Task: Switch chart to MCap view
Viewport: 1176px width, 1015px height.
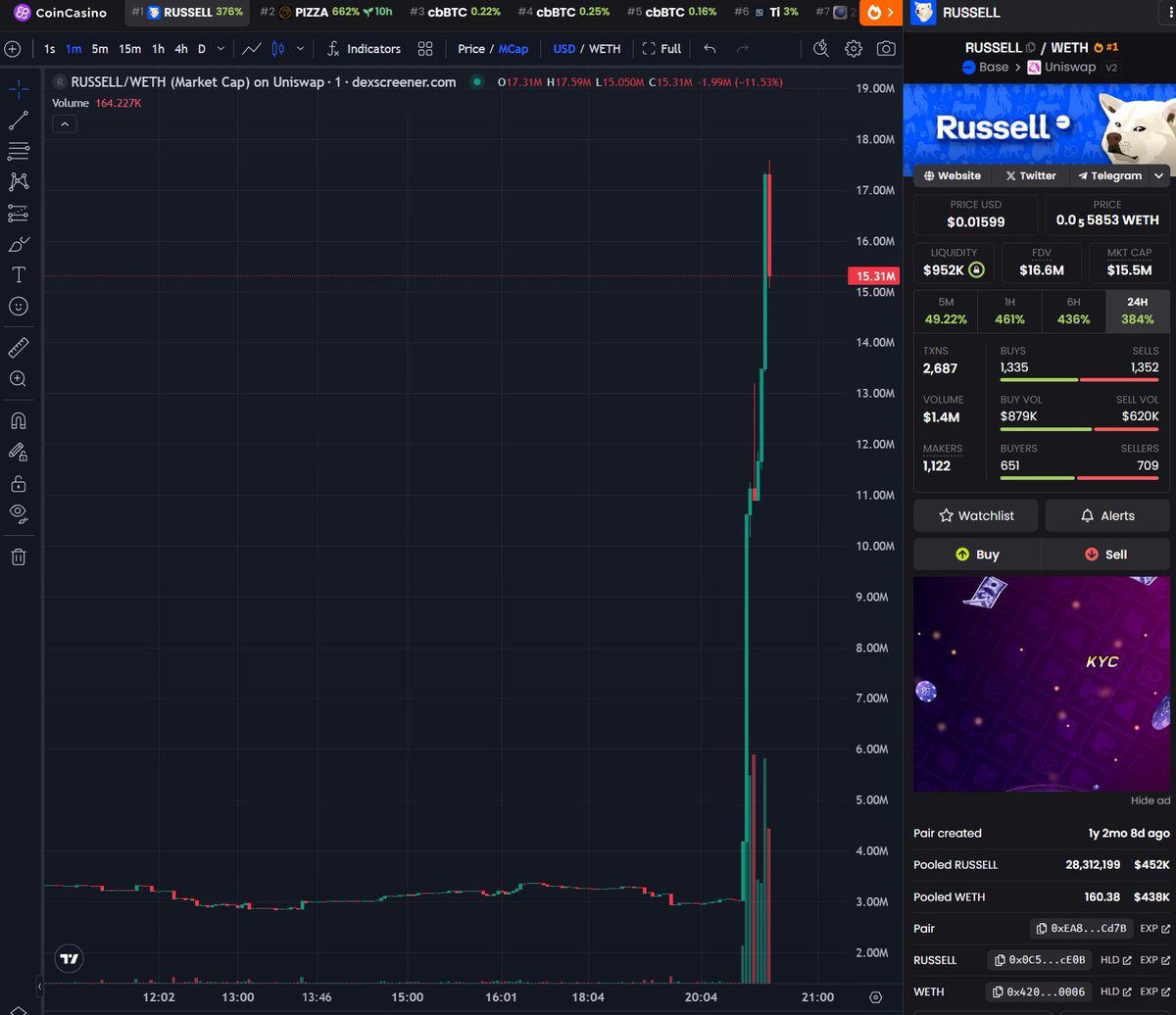Action: point(513,48)
